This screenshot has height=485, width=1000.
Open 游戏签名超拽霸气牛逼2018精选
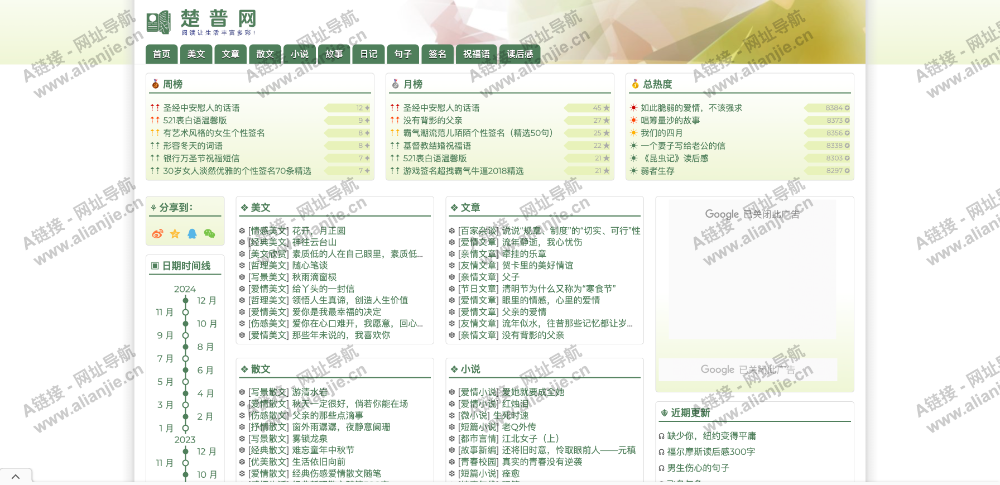[x=463, y=170]
